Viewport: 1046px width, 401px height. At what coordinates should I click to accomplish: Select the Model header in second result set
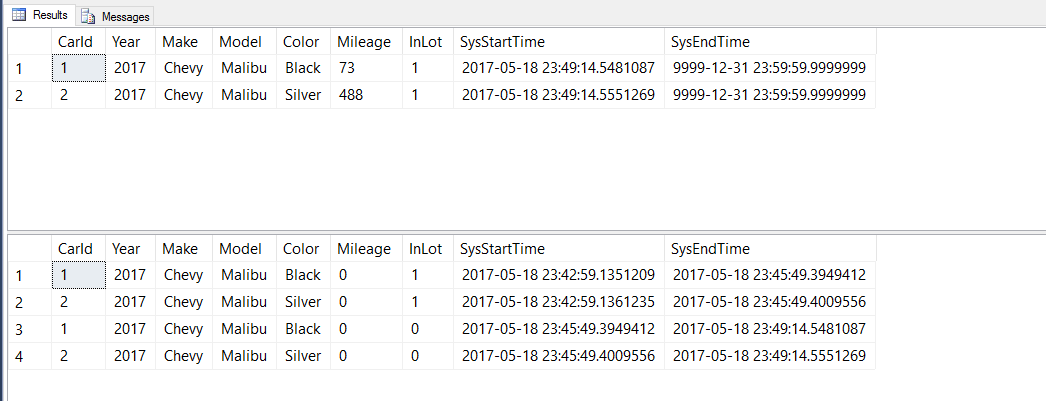coord(240,249)
